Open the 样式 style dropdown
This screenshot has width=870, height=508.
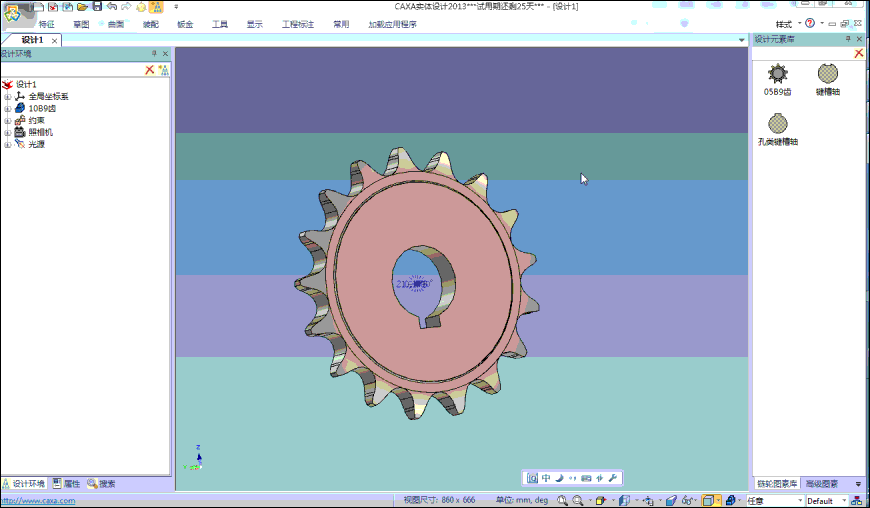coord(788,24)
